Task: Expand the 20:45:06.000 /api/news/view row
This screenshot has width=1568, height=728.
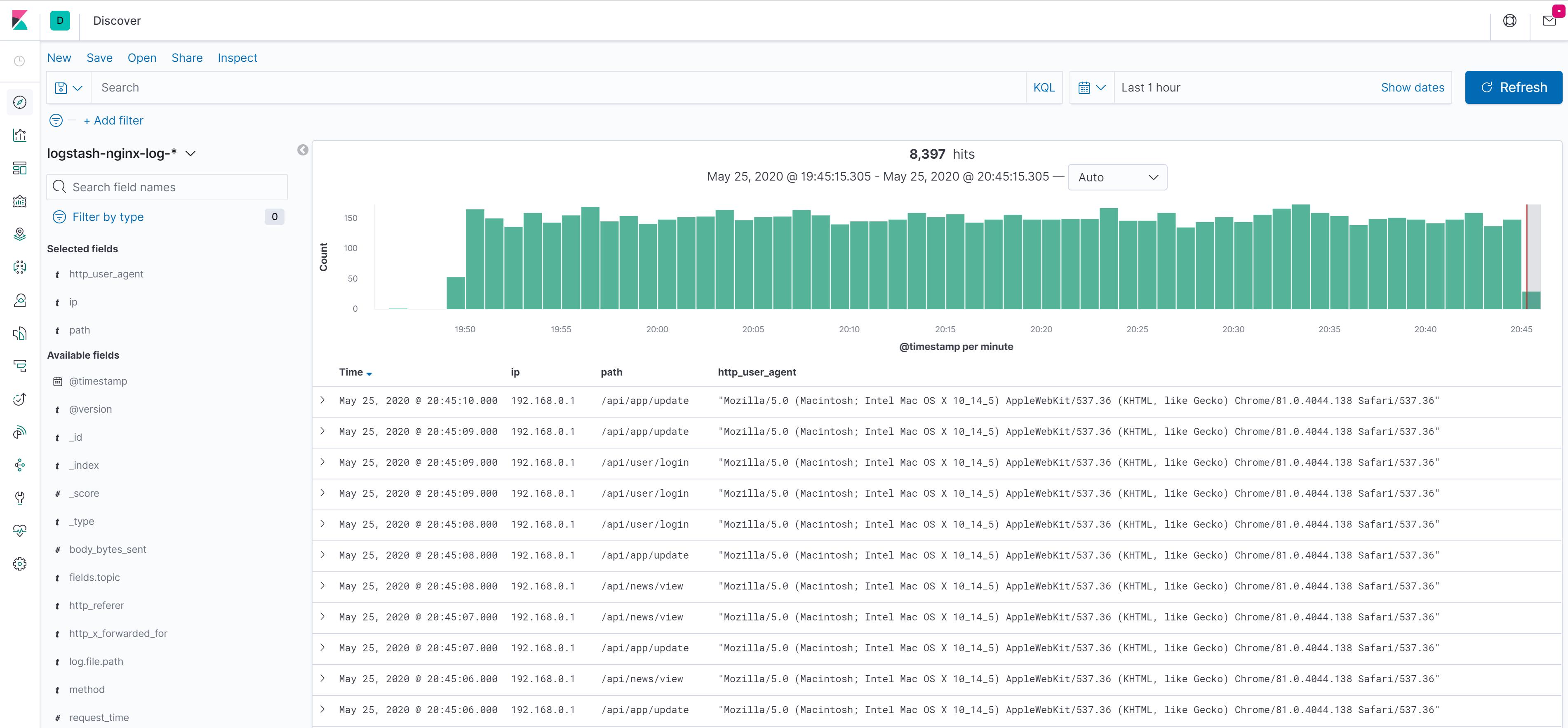Action: click(x=322, y=678)
